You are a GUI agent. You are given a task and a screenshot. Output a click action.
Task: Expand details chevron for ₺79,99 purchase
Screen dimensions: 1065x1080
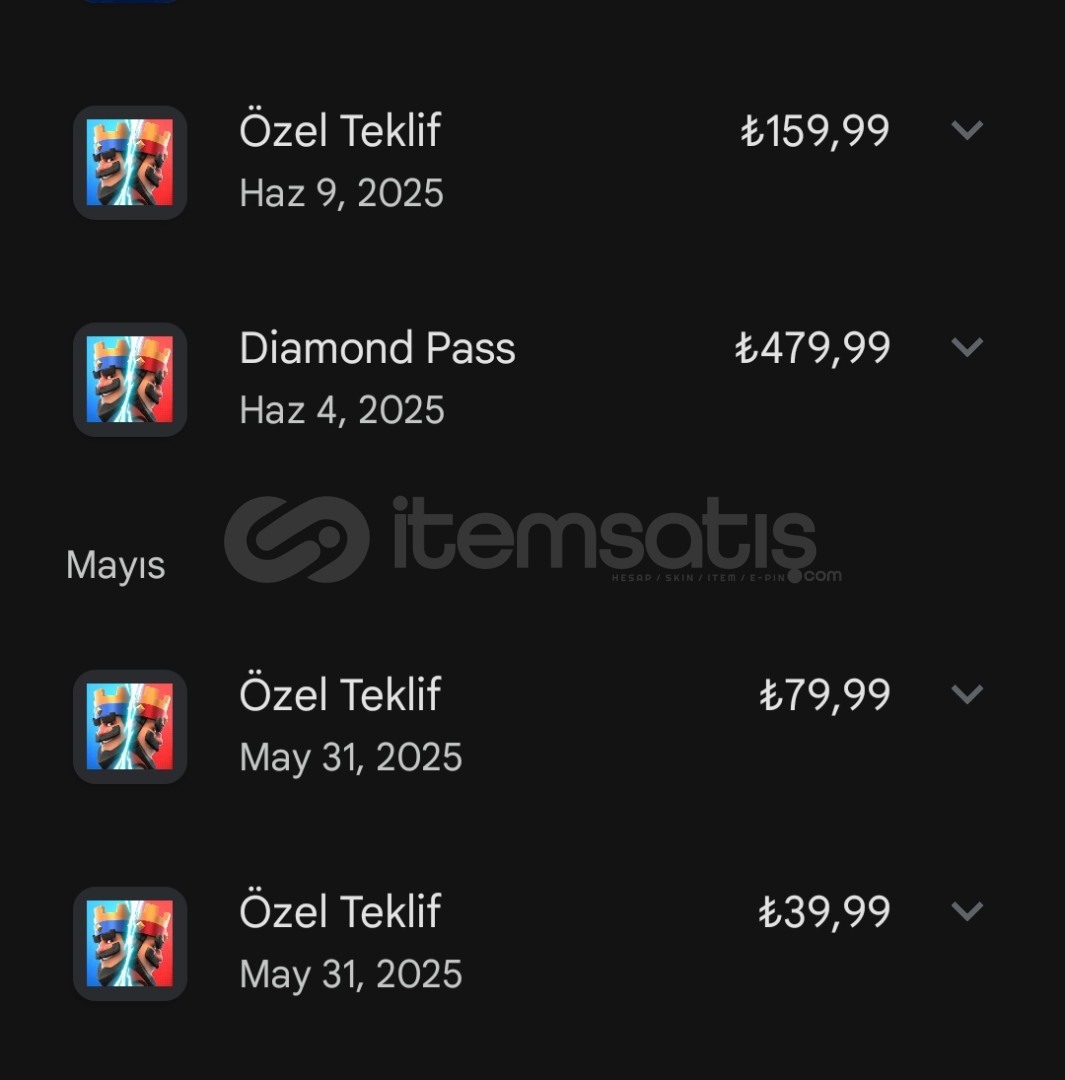pyautogui.click(x=967, y=694)
